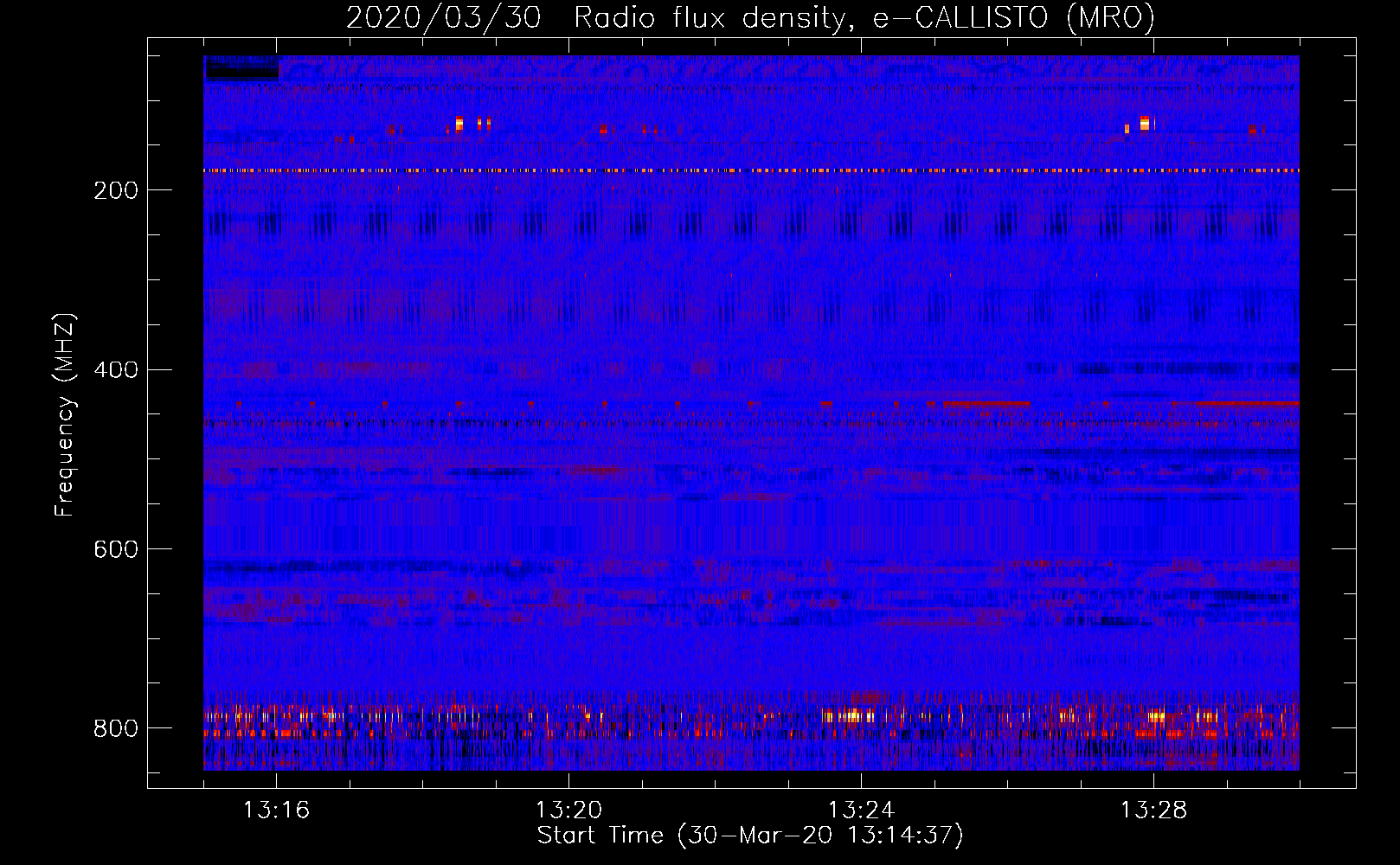Click the 13:24 time tick label
This screenshot has height=865, width=1400.
tap(861, 810)
